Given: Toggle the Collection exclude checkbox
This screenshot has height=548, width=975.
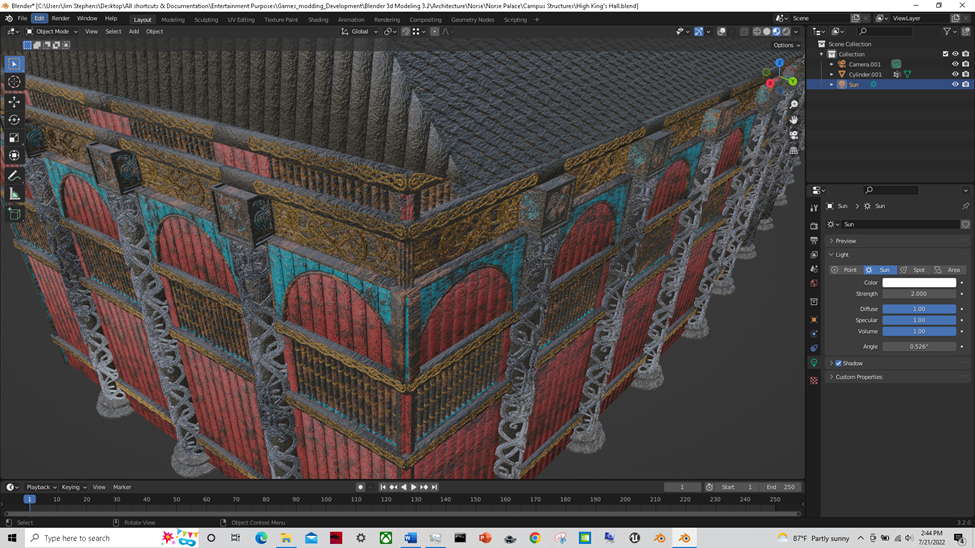Looking at the screenshot, I should [945, 54].
